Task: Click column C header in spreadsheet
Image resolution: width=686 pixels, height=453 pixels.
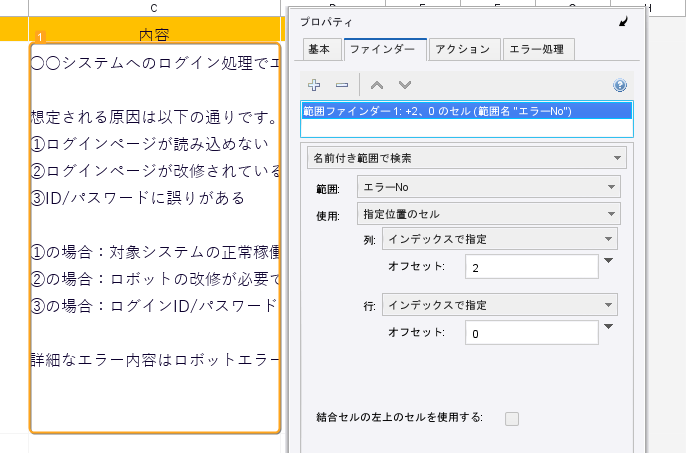Action: 154,8
